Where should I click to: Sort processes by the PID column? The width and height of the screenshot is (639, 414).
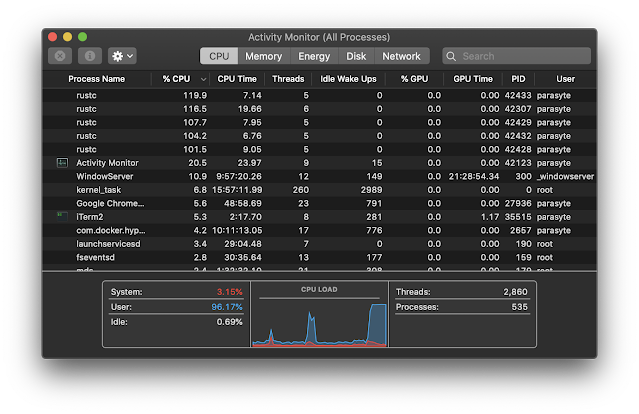(518, 79)
